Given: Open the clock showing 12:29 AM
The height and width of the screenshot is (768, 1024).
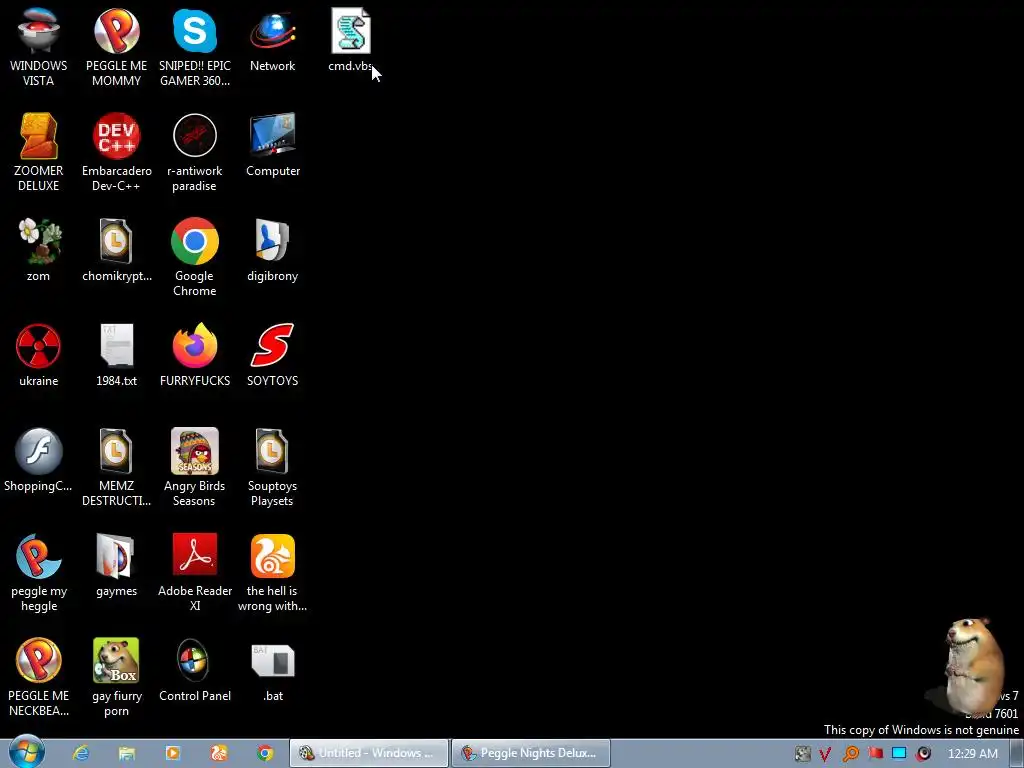Looking at the screenshot, I should coord(972,754).
